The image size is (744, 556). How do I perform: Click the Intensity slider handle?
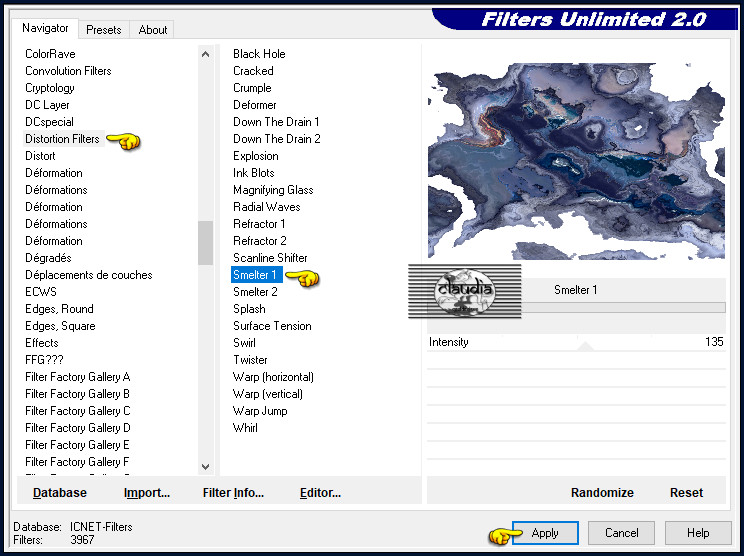pos(586,346)
